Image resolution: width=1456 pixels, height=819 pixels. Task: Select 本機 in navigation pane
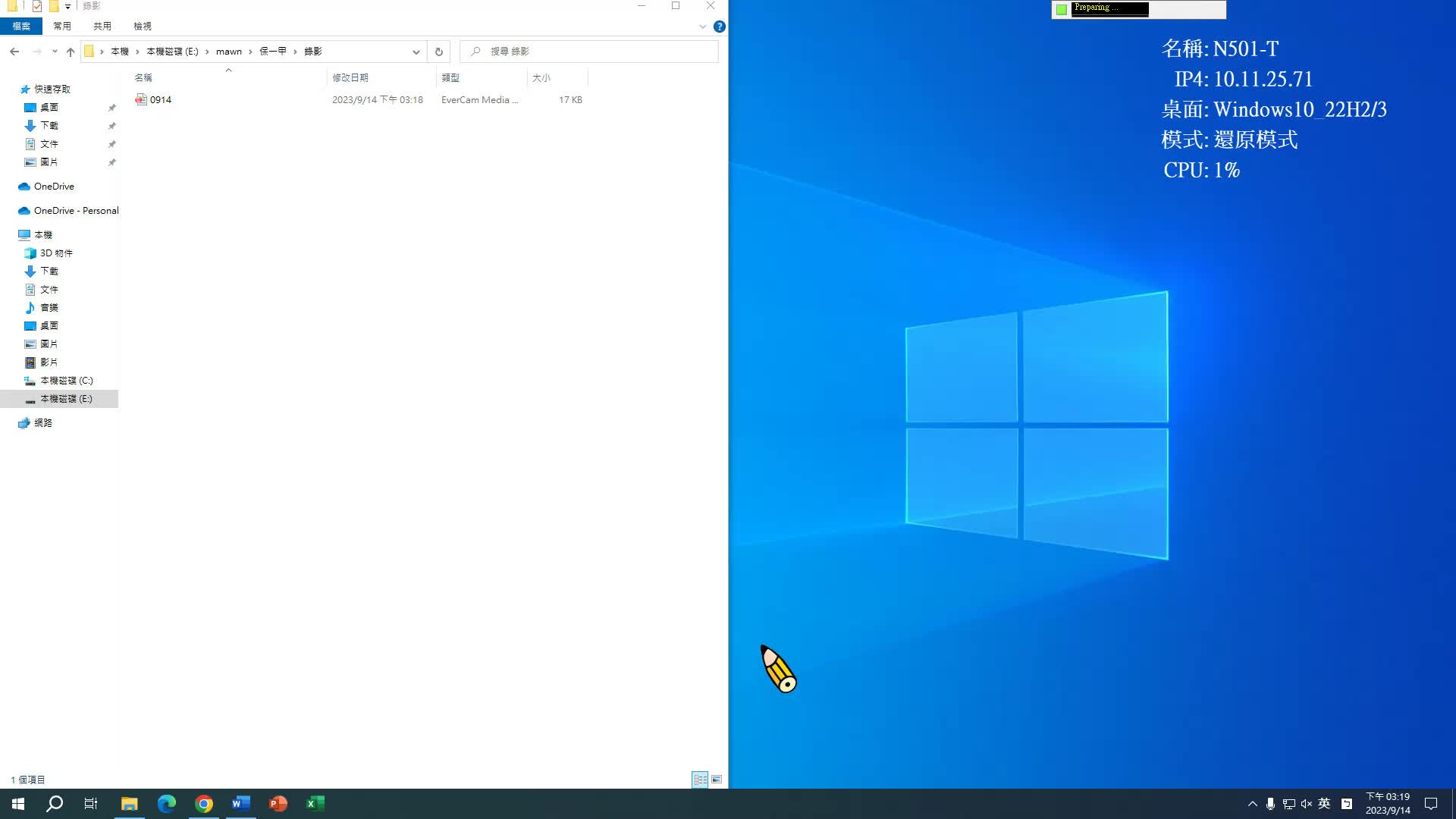pos(42,235)
